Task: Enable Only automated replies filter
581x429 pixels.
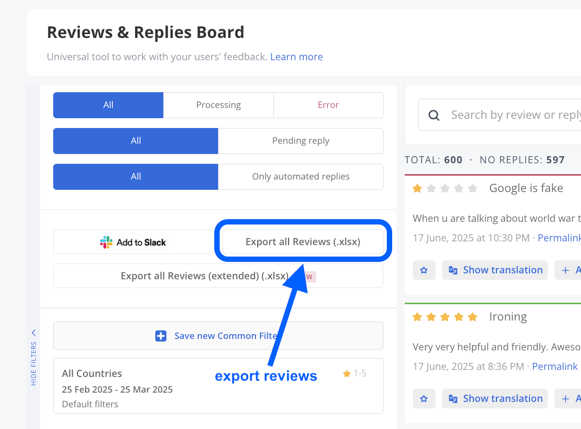Action: (x=301, y=177)
